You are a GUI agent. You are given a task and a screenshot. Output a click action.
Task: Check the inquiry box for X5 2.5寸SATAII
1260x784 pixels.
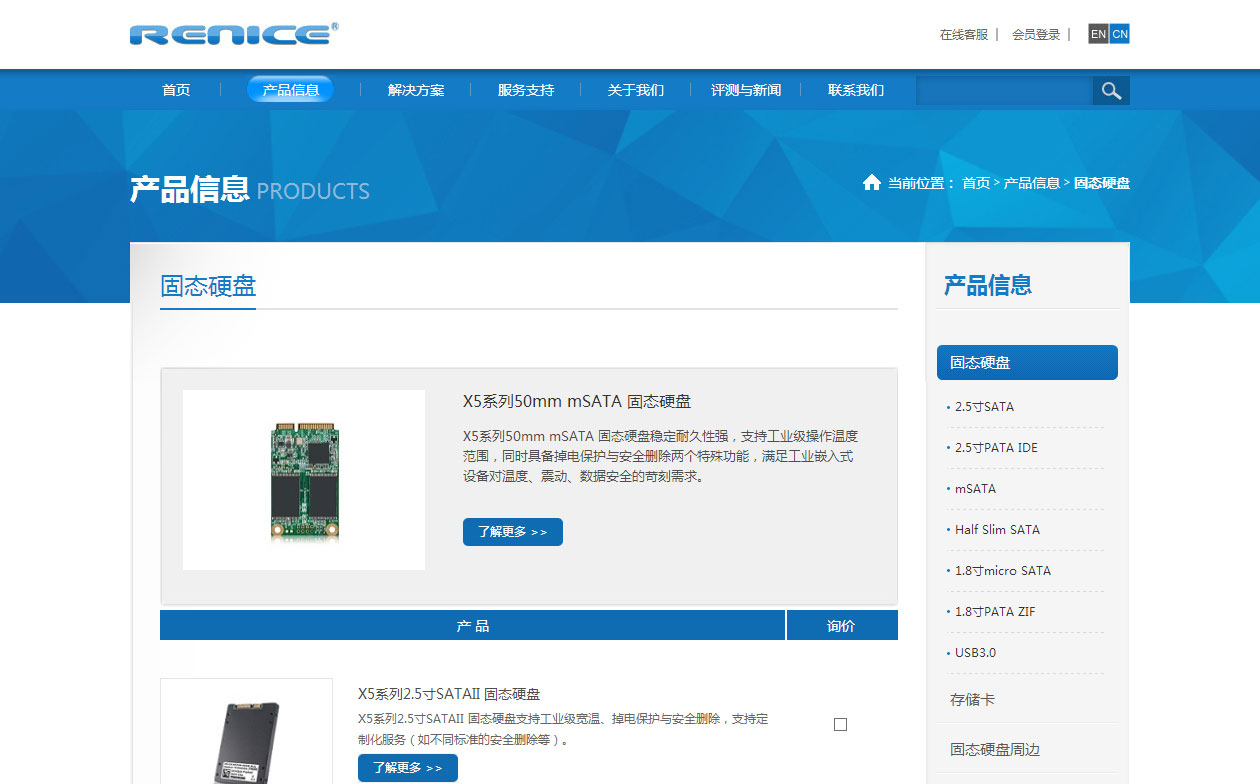point(840,724)
